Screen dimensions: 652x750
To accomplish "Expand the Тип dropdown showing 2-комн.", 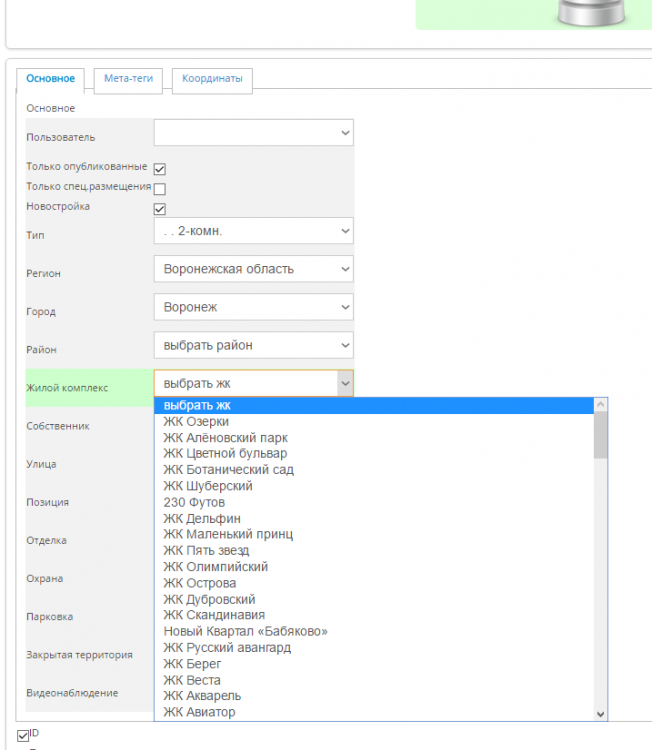I will click(253, 231).
